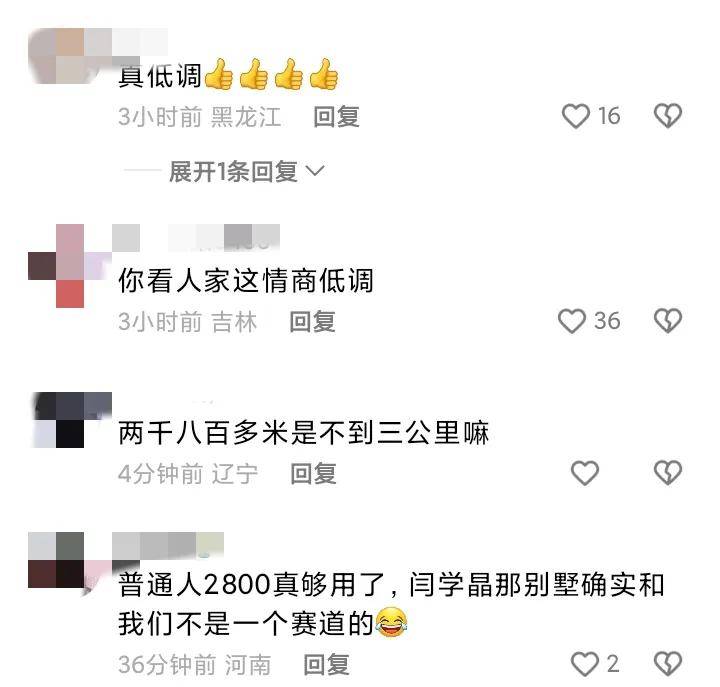Image resolution: width=720 pixels, height=687 pixels.
Task: Dislike the 你看人家这情商低调 comment
Action: (x=668, y=321)
